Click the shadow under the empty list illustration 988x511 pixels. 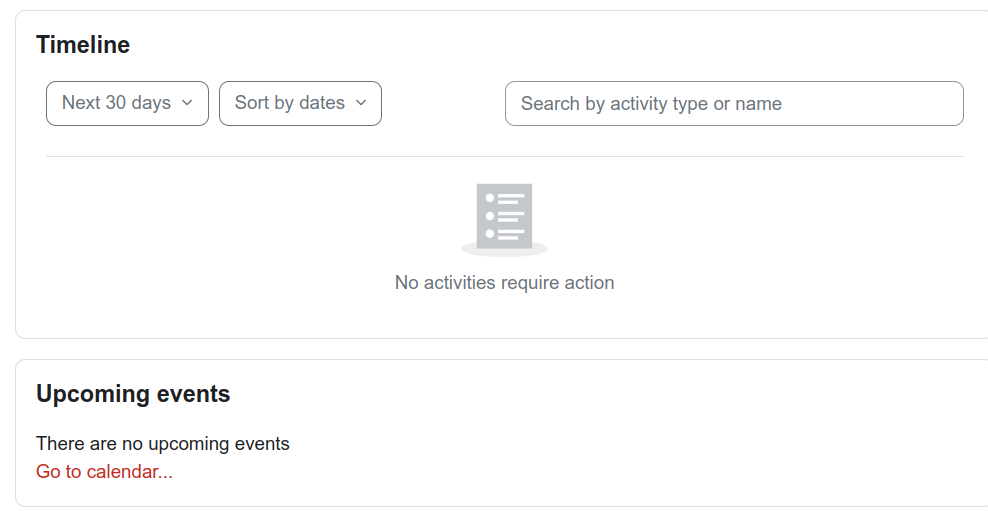coord(504,251)
